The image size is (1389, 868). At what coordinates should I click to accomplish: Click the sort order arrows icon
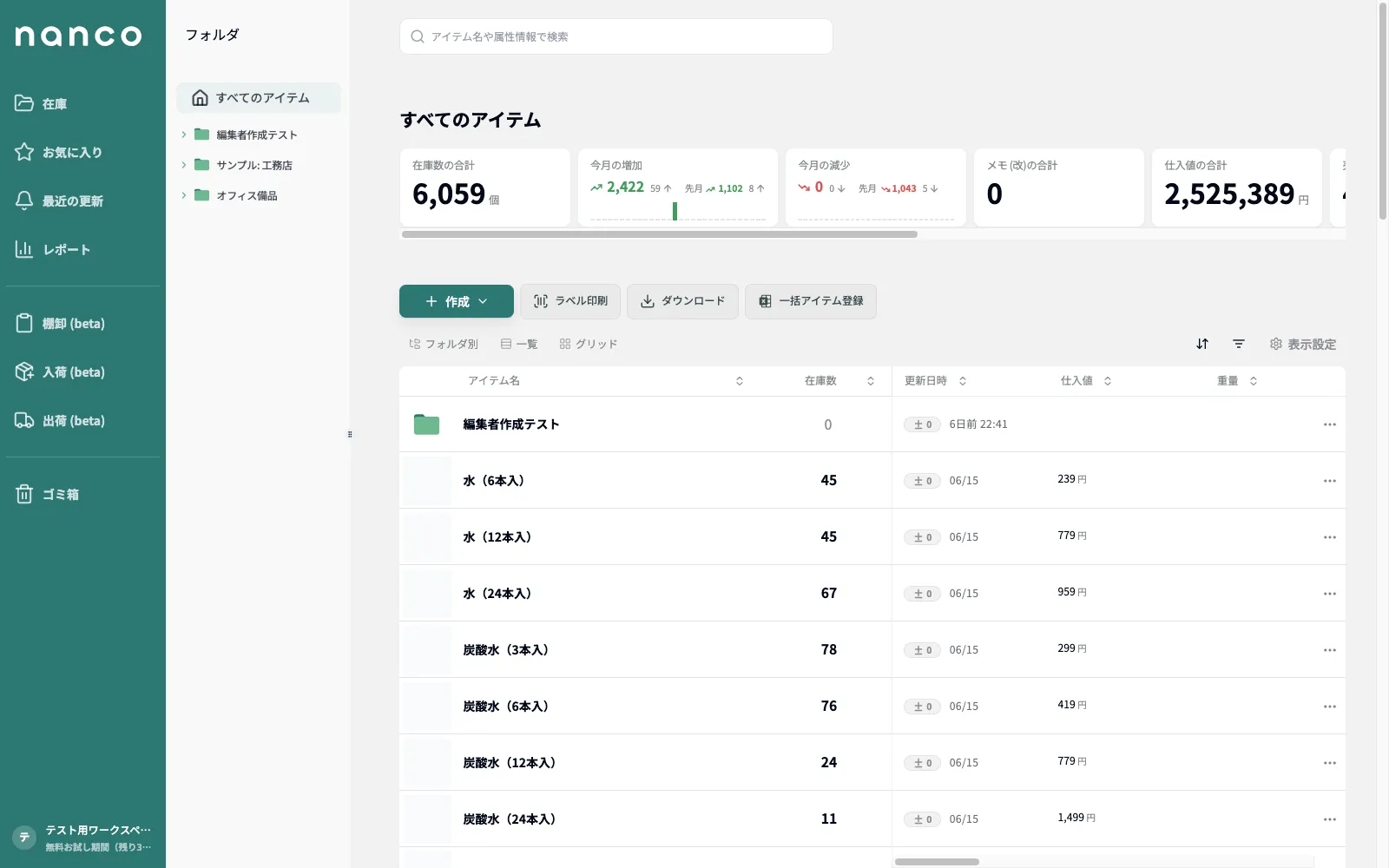1202,344
